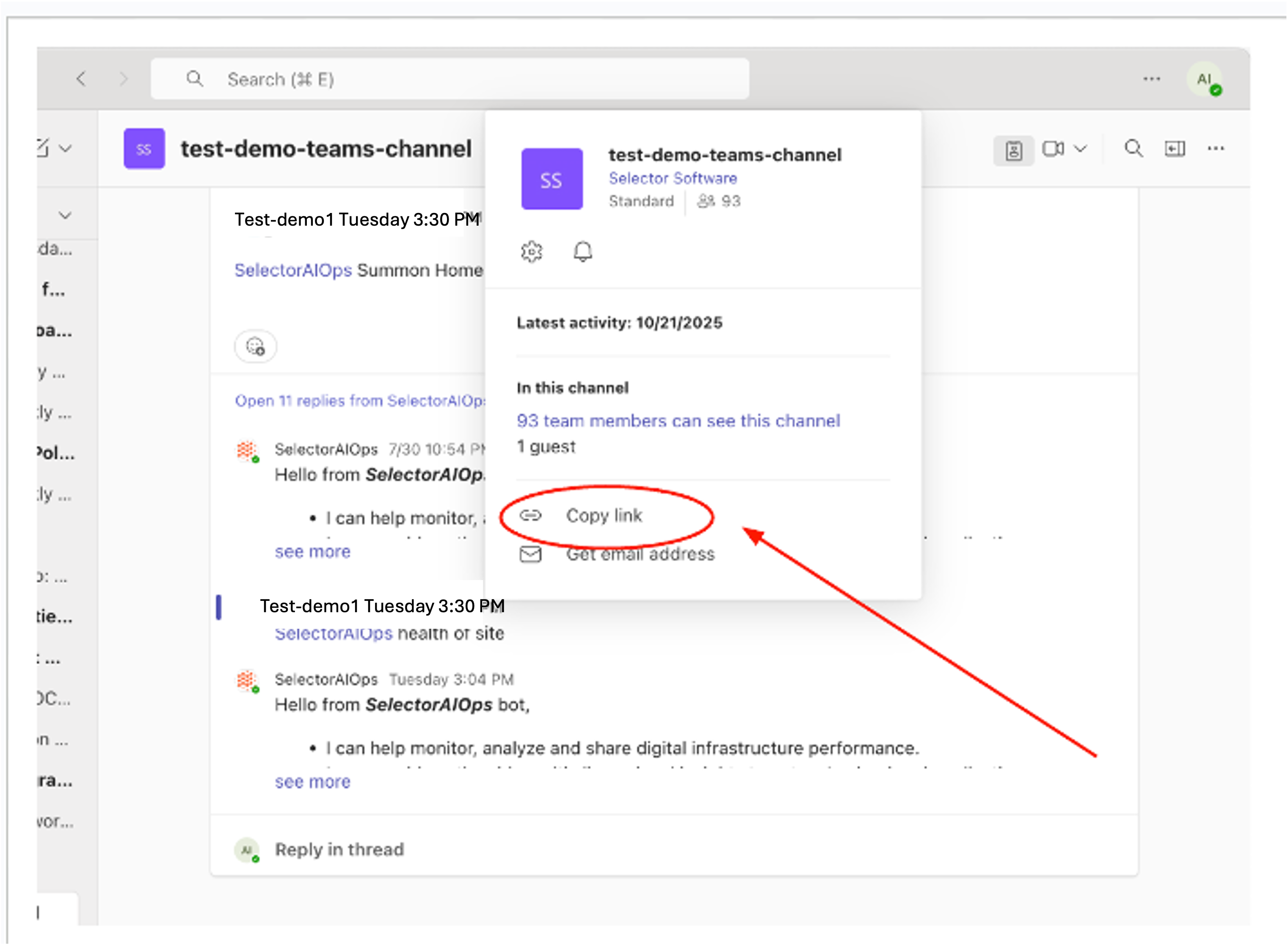Open the channel info card icon

[1014, 150]
